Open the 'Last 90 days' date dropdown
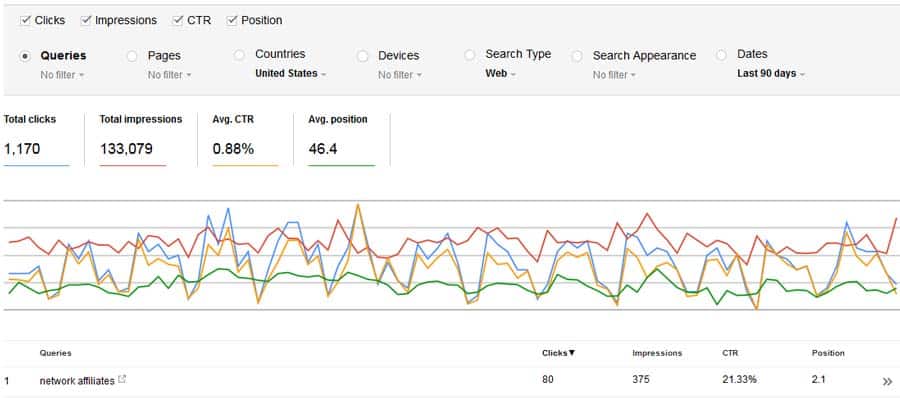The width and height of the screenshot is (900, 398). 771,74
